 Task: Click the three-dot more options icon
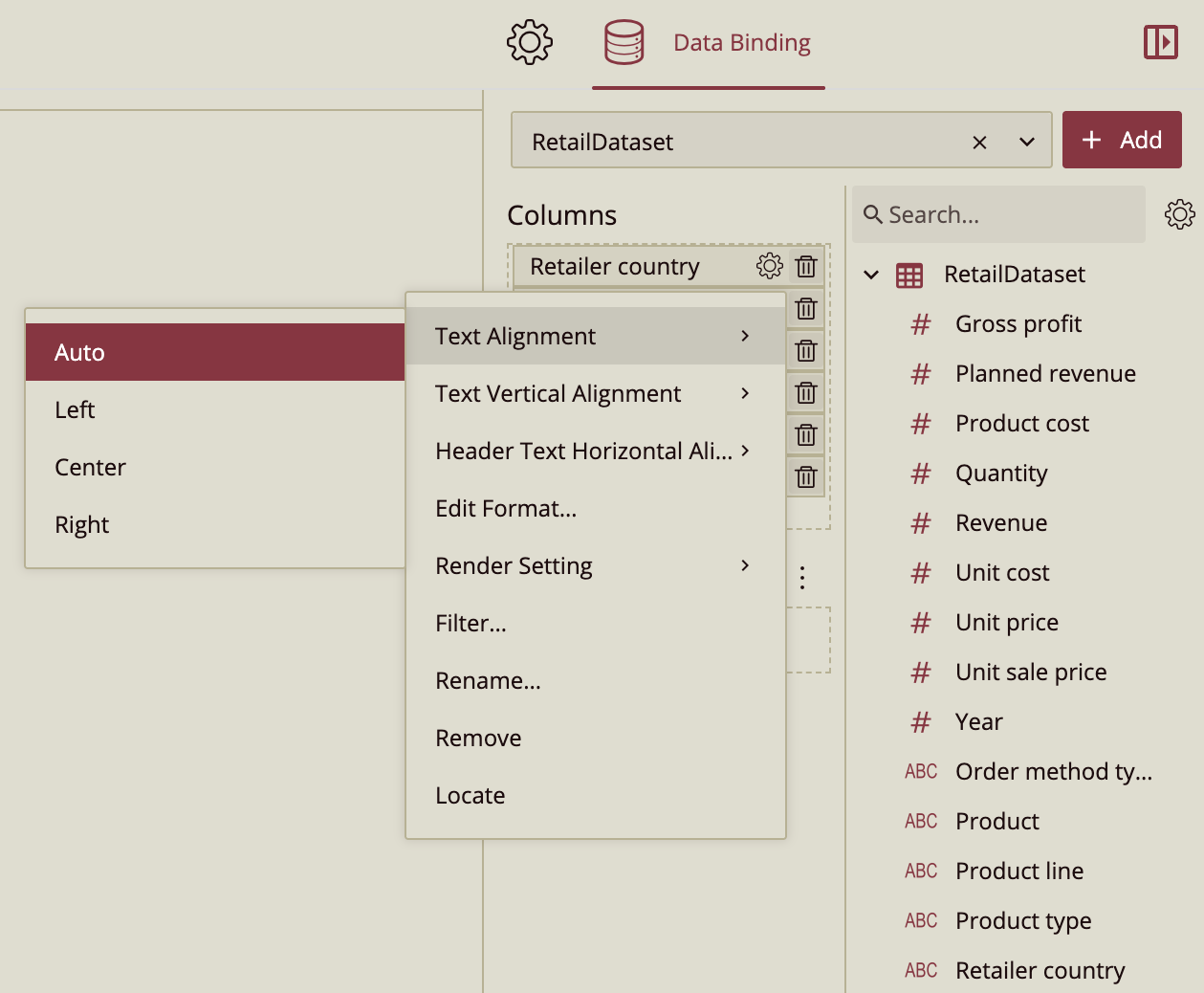pyautogui.click(x=802, y=577)
